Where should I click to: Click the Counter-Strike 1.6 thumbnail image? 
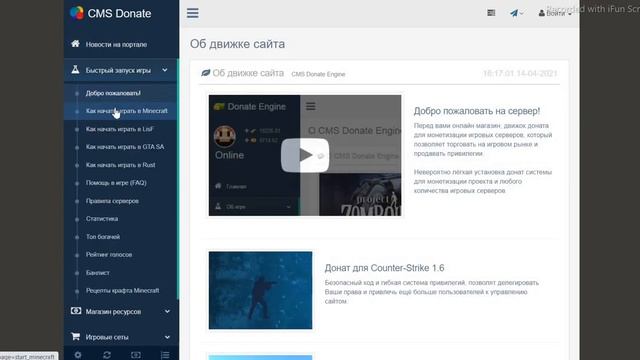pyautogui.click(x=260, y=290)
